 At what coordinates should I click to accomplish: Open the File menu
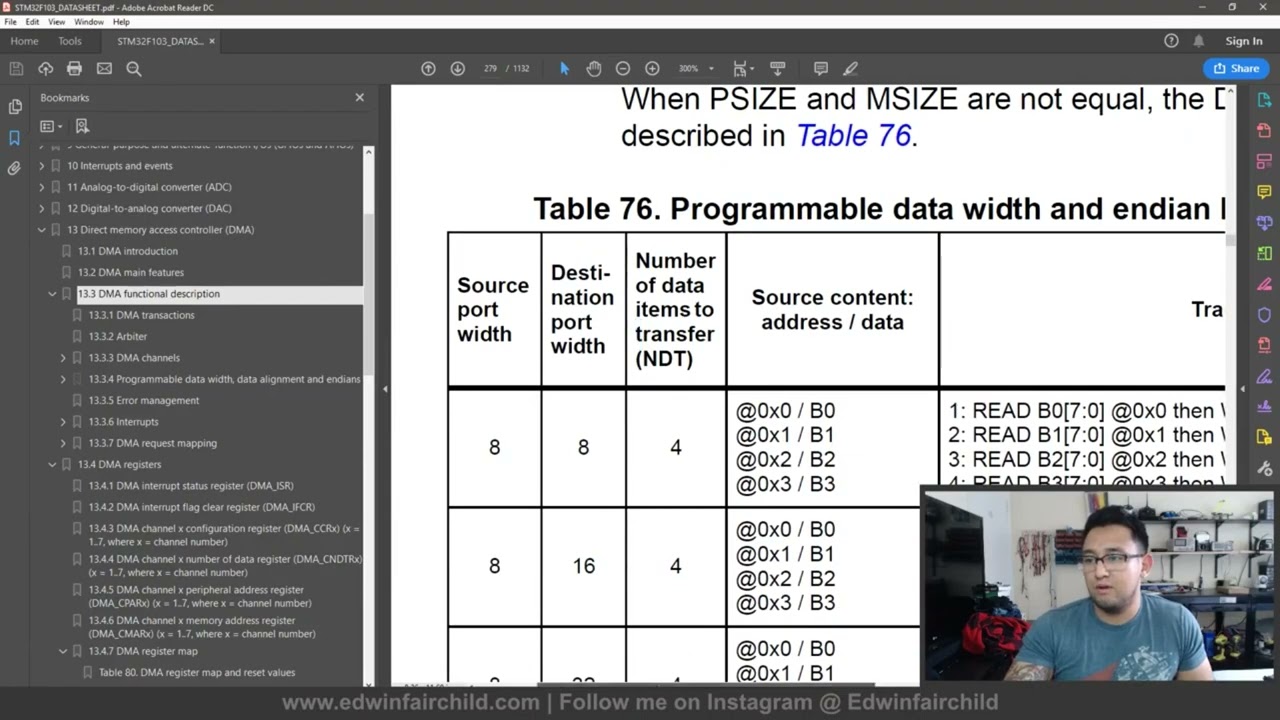point(10,22)
